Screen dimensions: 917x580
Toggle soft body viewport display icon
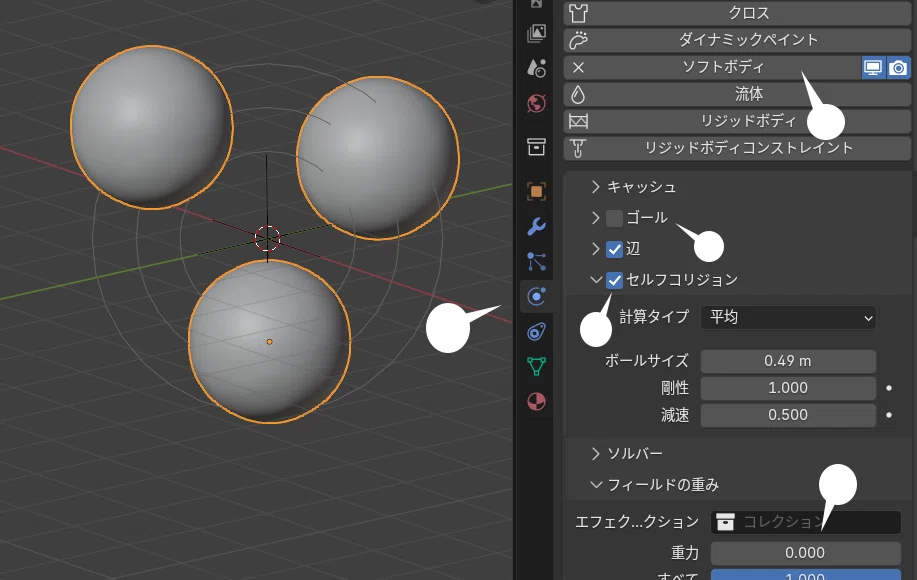pyautogui.click(x=873, y=67)
